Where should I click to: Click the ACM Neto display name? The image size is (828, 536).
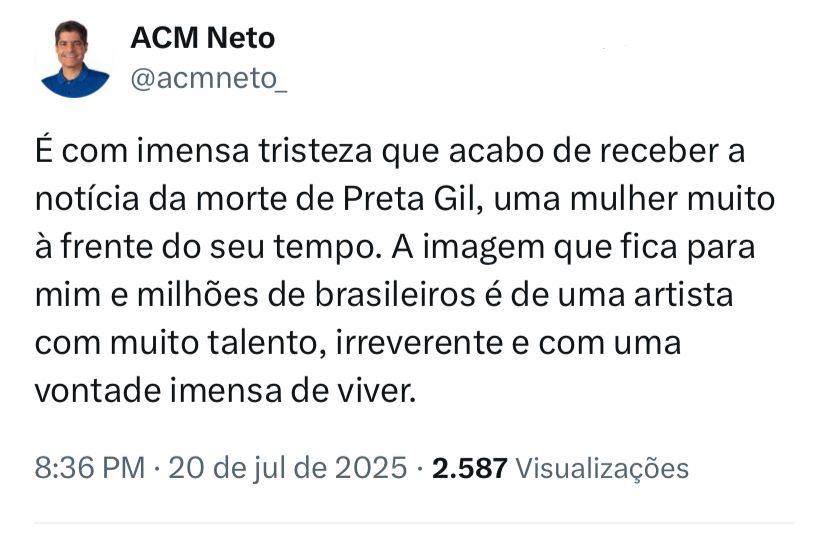tap(203, 38)
